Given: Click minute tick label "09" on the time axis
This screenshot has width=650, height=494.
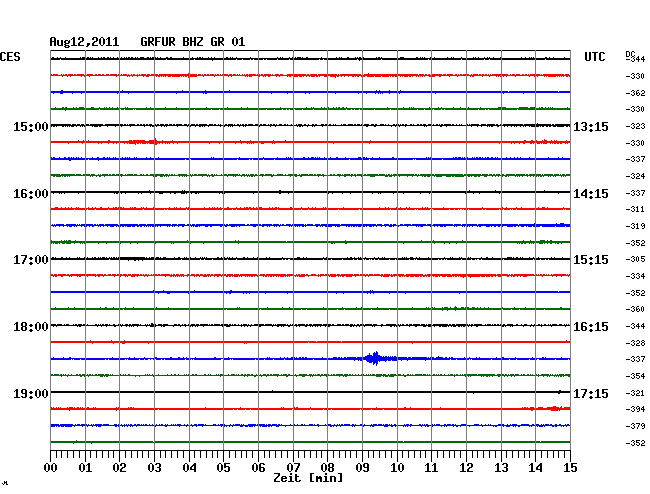Looking at the screenshot, I should pos(362,468).
